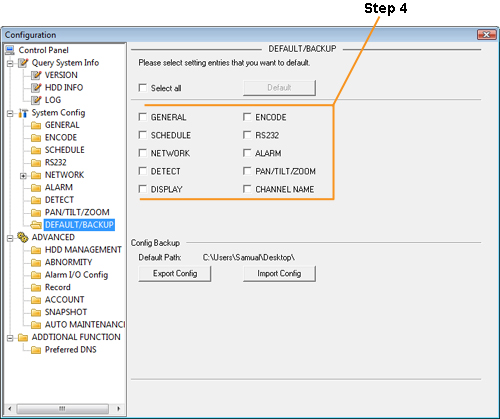Click the right arrow of tree scrollbar
Viewport: 500px width, 419px height.
[x=118, y=409]
